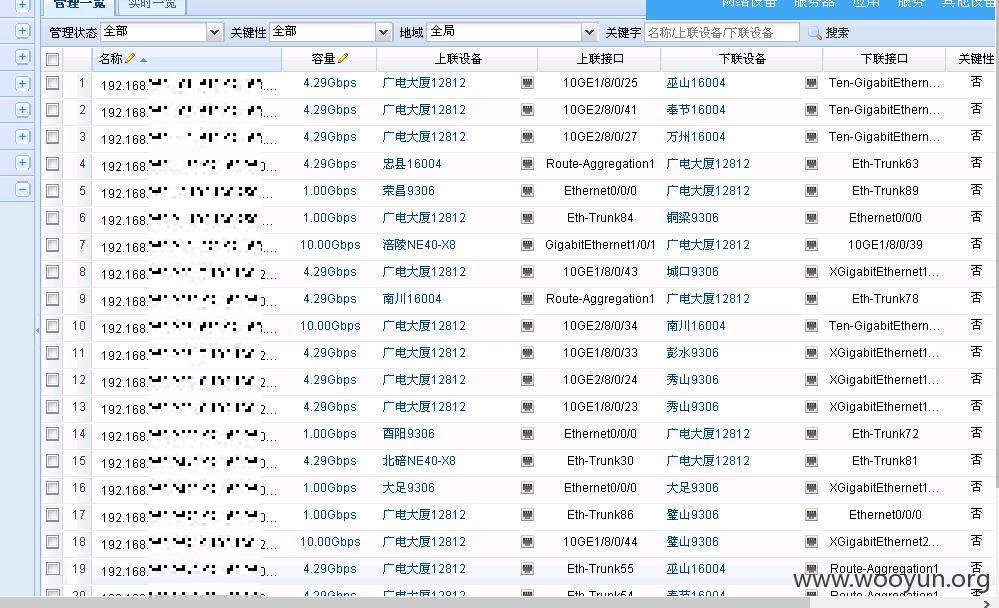Open the 酉阳9306 link in row 14

pos(408,434)
